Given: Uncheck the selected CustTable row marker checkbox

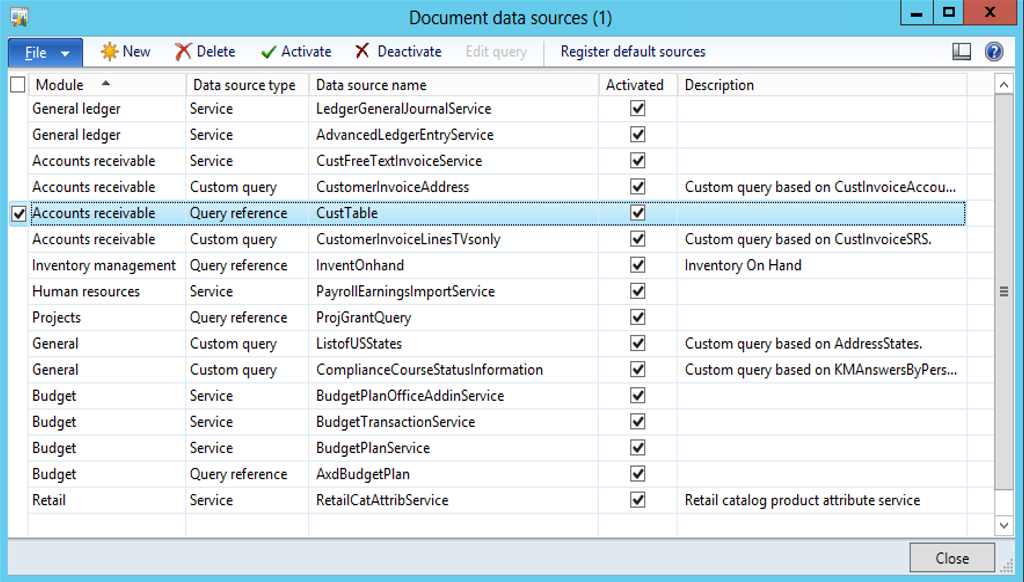Looking at the screenshot, I should [x=18, y=213].
